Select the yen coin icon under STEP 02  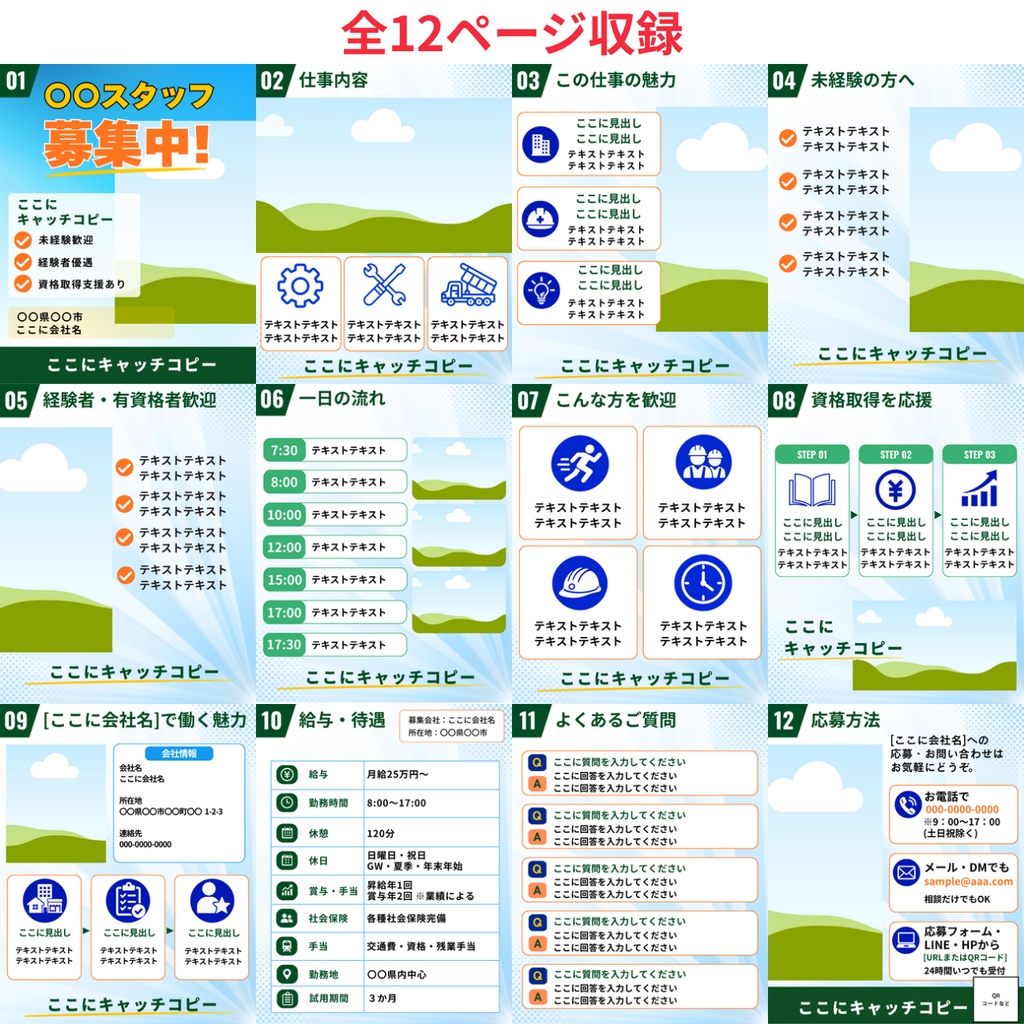click(x=895, y=489)
